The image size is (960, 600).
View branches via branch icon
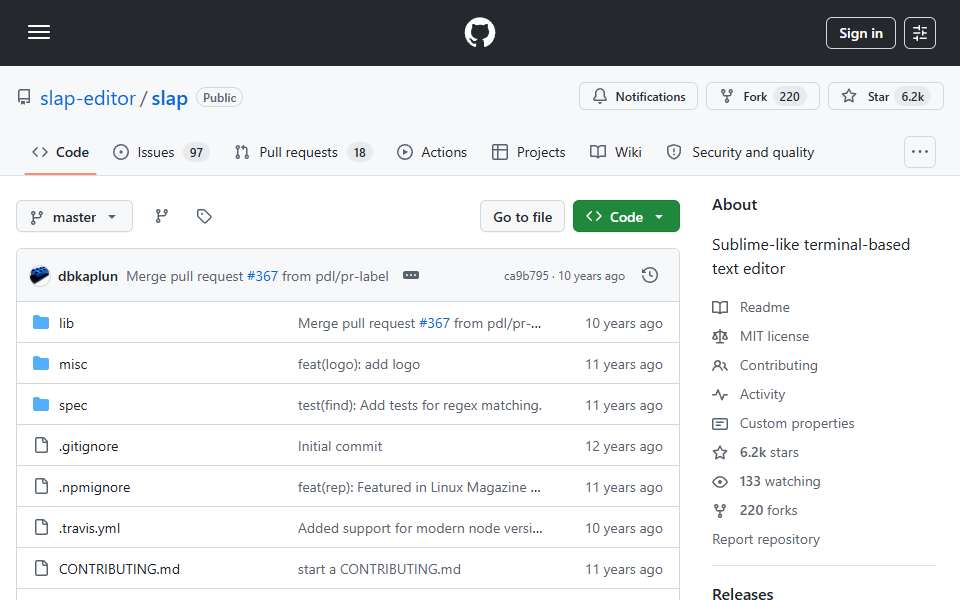point(162,216)
